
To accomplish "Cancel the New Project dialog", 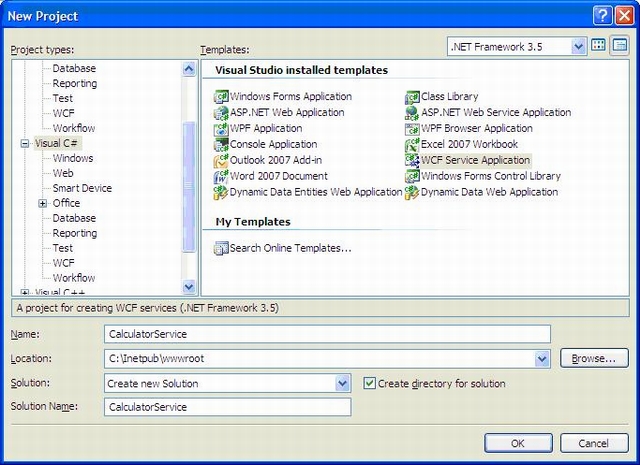I will click(x=594, y=443).
